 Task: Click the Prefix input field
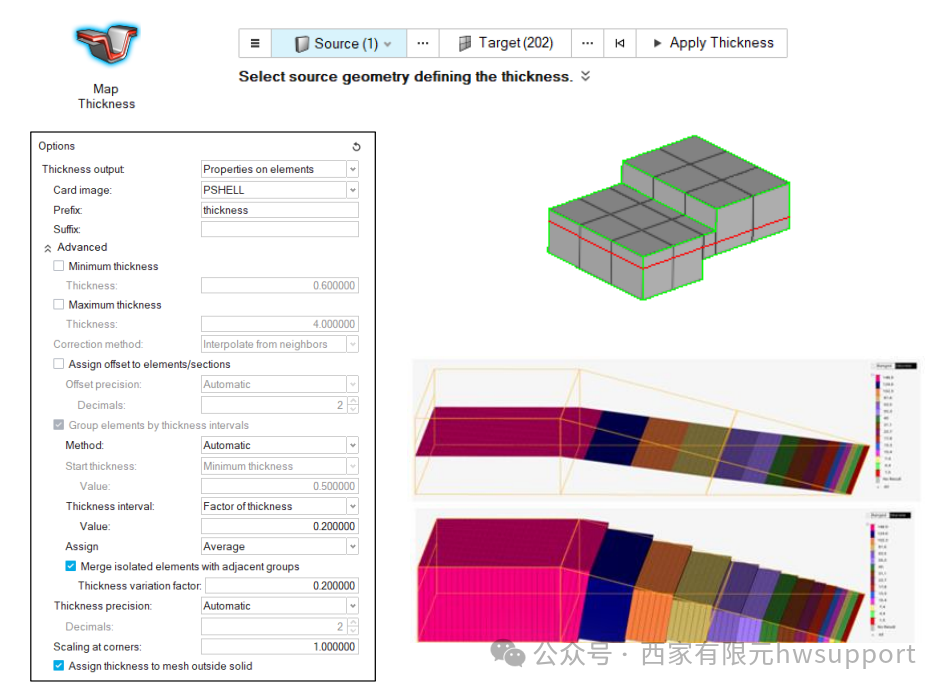click(280, 210)
